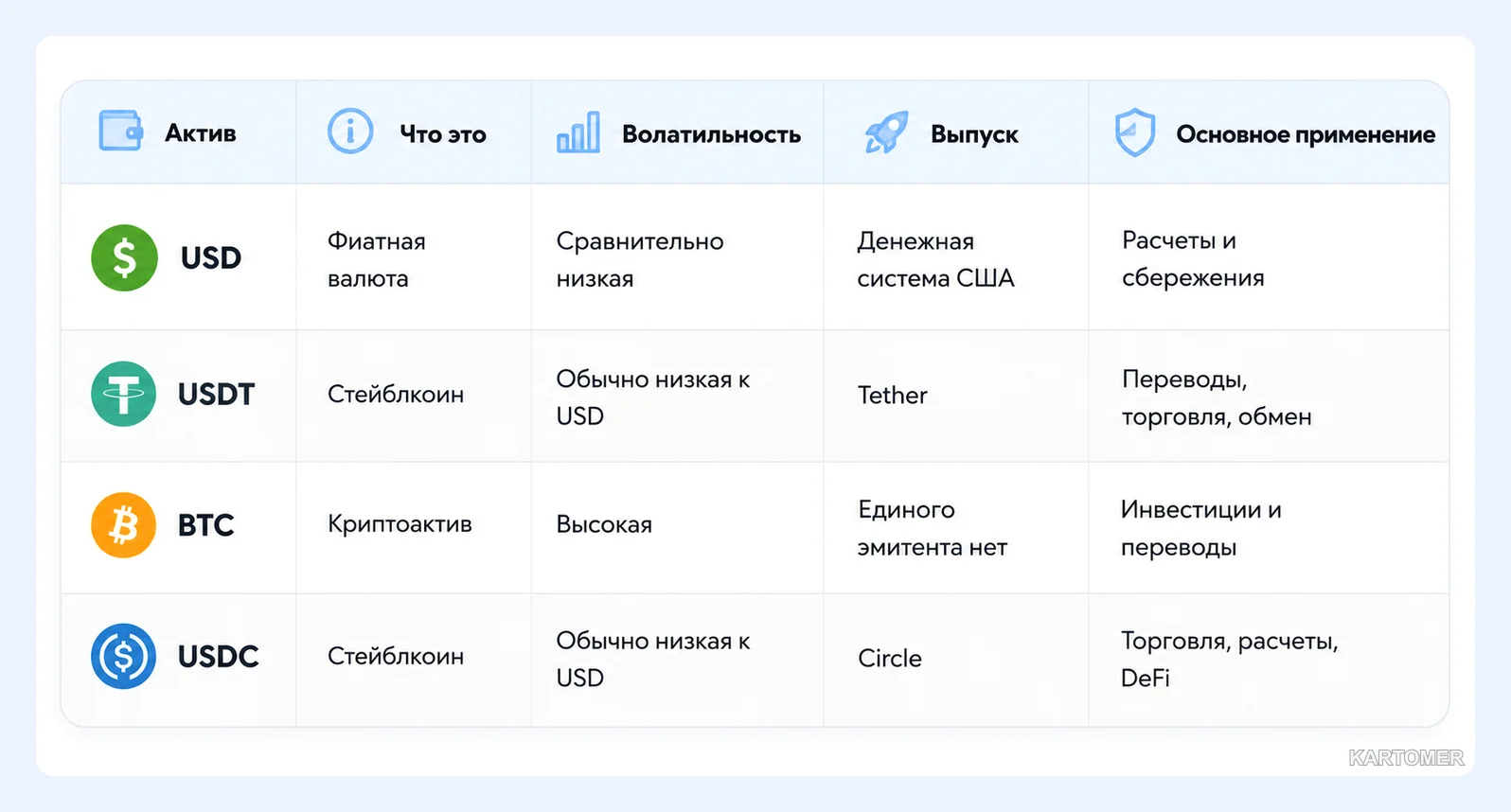This screenshot has height=812, width=1511.
Task: Click the bar chart icon beside Волатильность
Action: point(578,132)
